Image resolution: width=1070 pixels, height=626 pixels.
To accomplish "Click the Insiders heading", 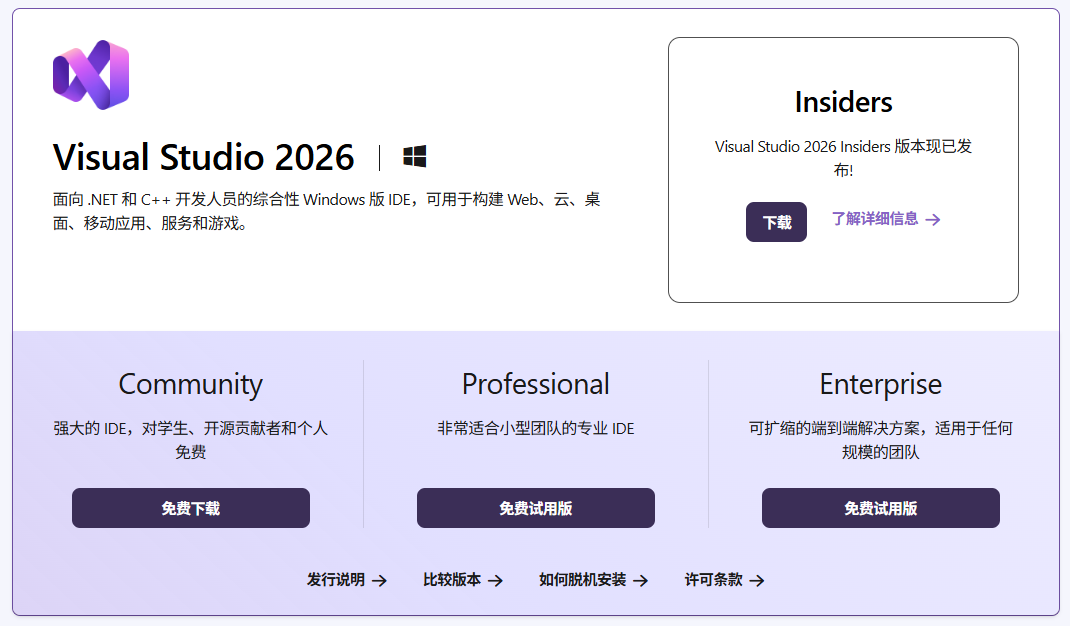I will pyautogui.click(x=843, y=102).
